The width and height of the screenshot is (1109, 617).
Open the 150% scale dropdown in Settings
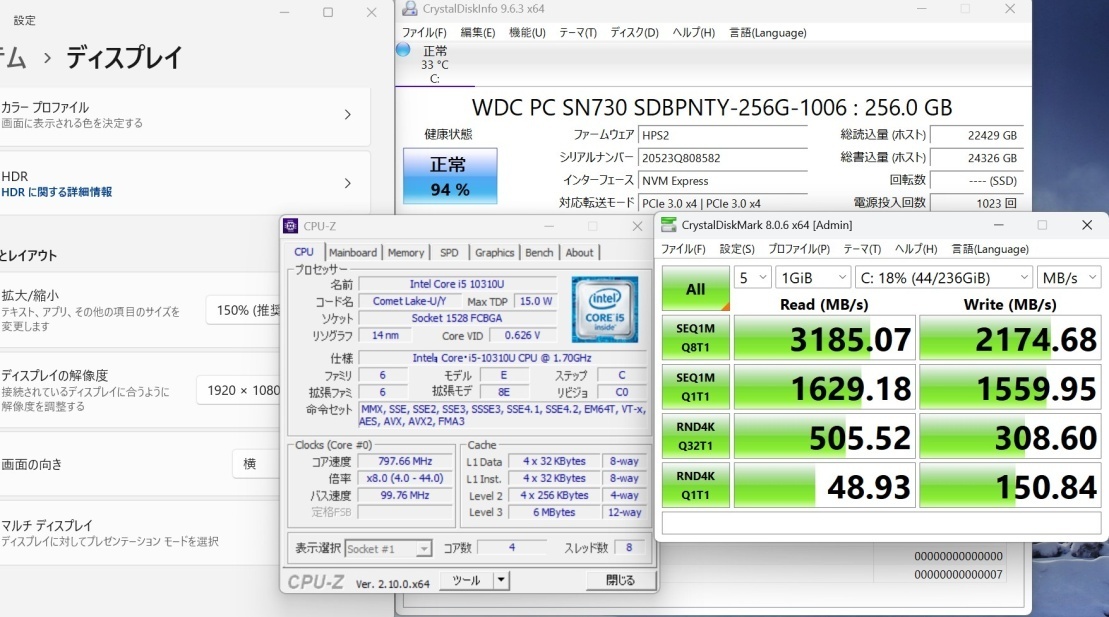point(245,310)
